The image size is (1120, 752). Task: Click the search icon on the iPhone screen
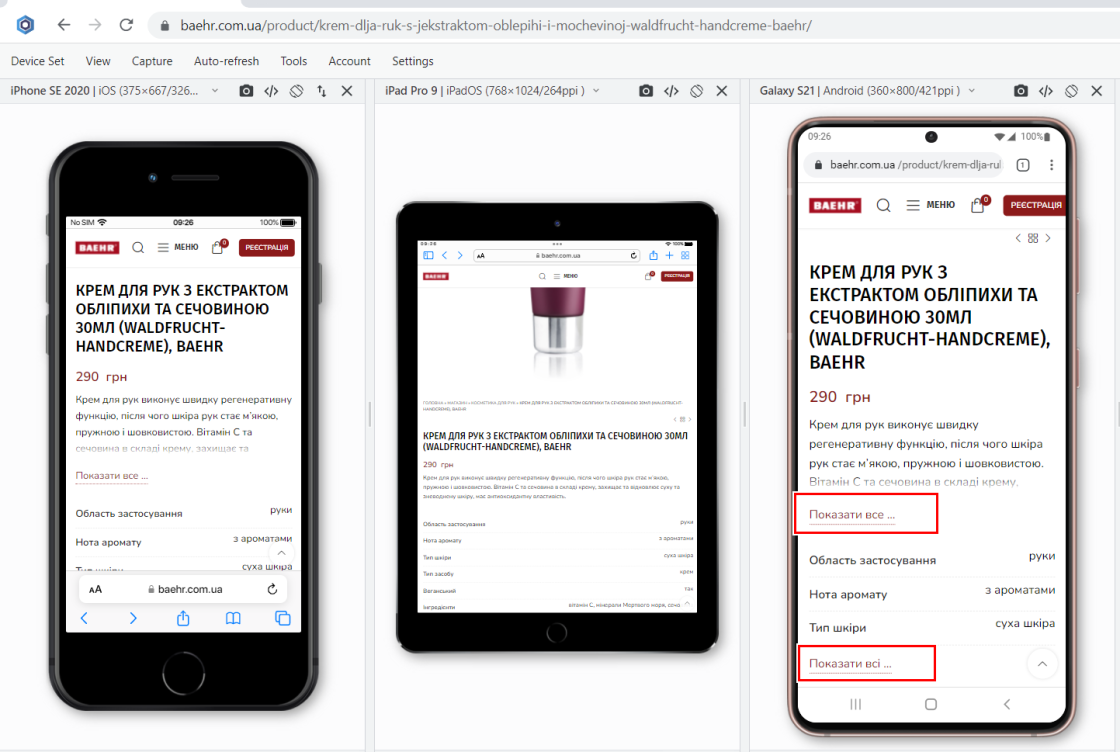138,247
